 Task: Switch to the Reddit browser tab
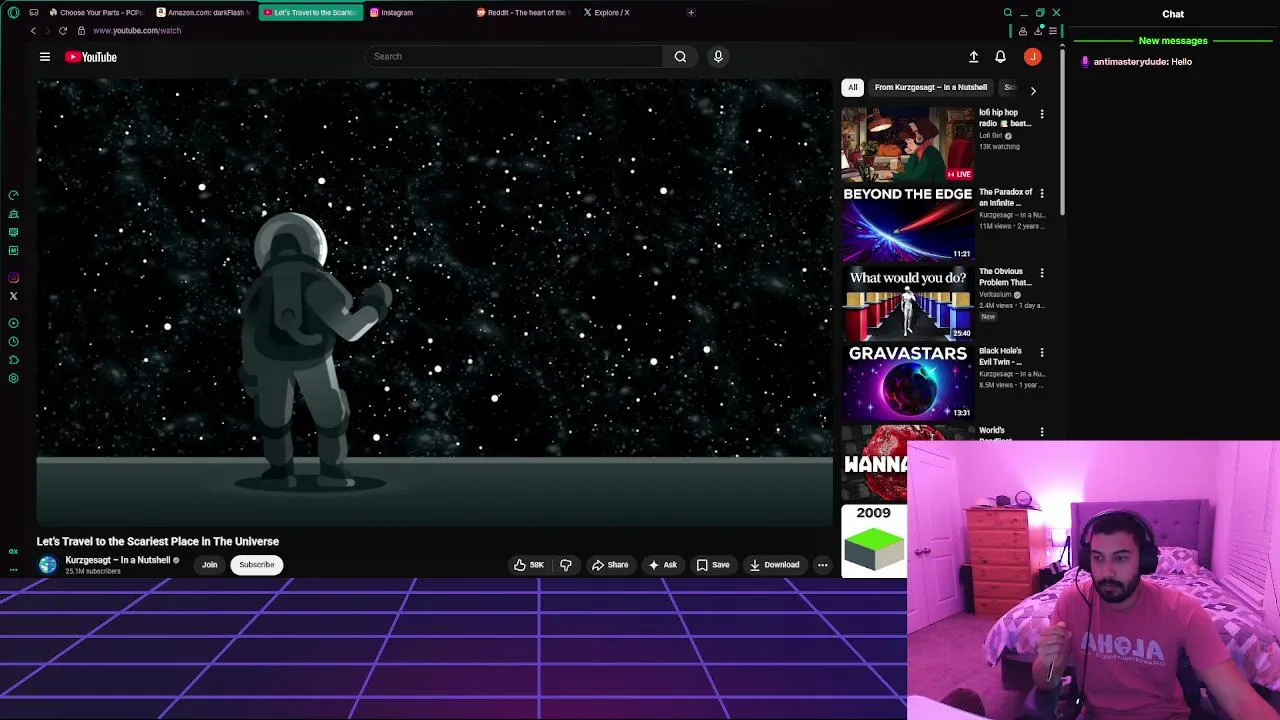pyautogui.click(x=523, y=12)
